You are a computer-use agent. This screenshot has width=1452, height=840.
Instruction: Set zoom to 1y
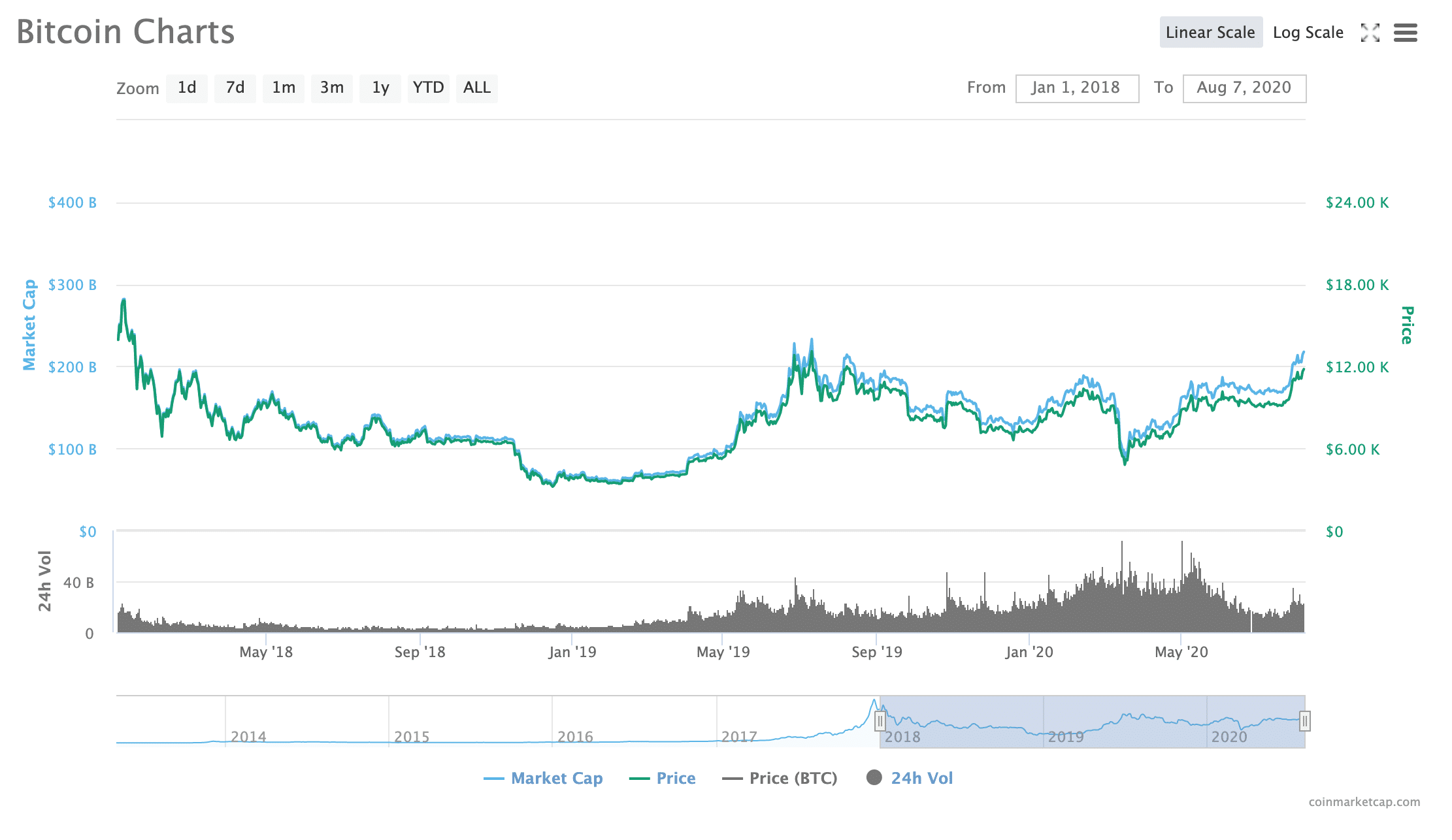[380, 88]
